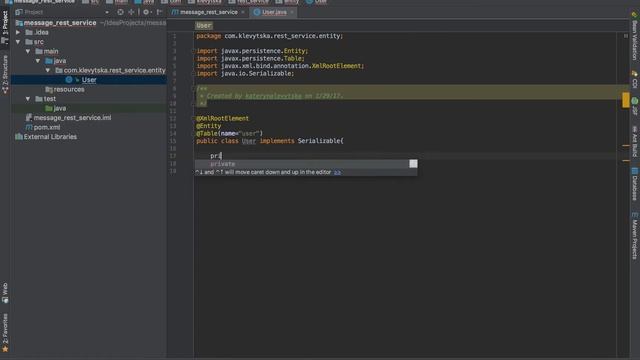
Task: Select com.klevytska.rest_service.entity package
Action: click(x=114, y=70)
